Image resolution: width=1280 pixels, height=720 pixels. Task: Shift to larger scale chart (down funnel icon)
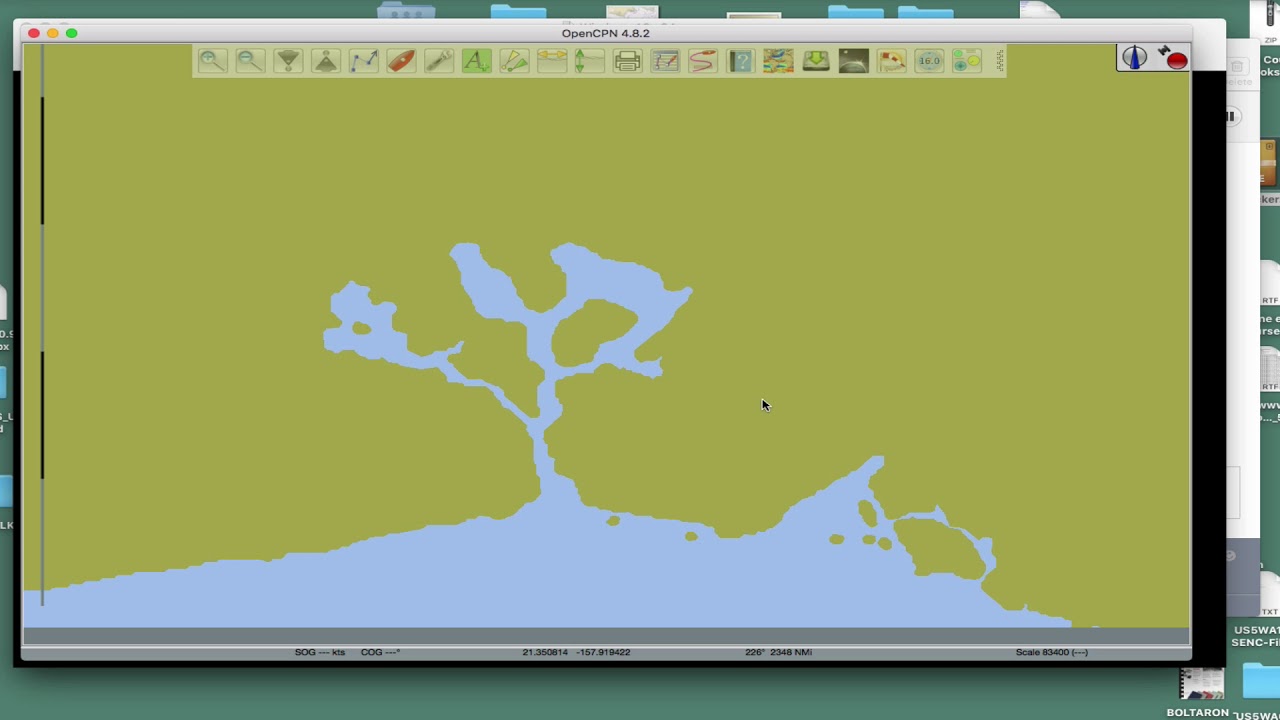pos(288,61)
